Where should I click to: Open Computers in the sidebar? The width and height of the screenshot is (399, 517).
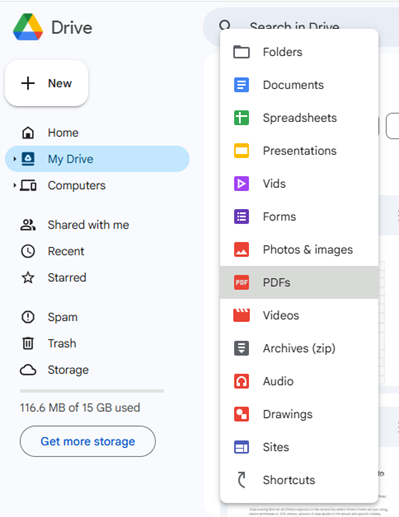click(x=97, y=185)
